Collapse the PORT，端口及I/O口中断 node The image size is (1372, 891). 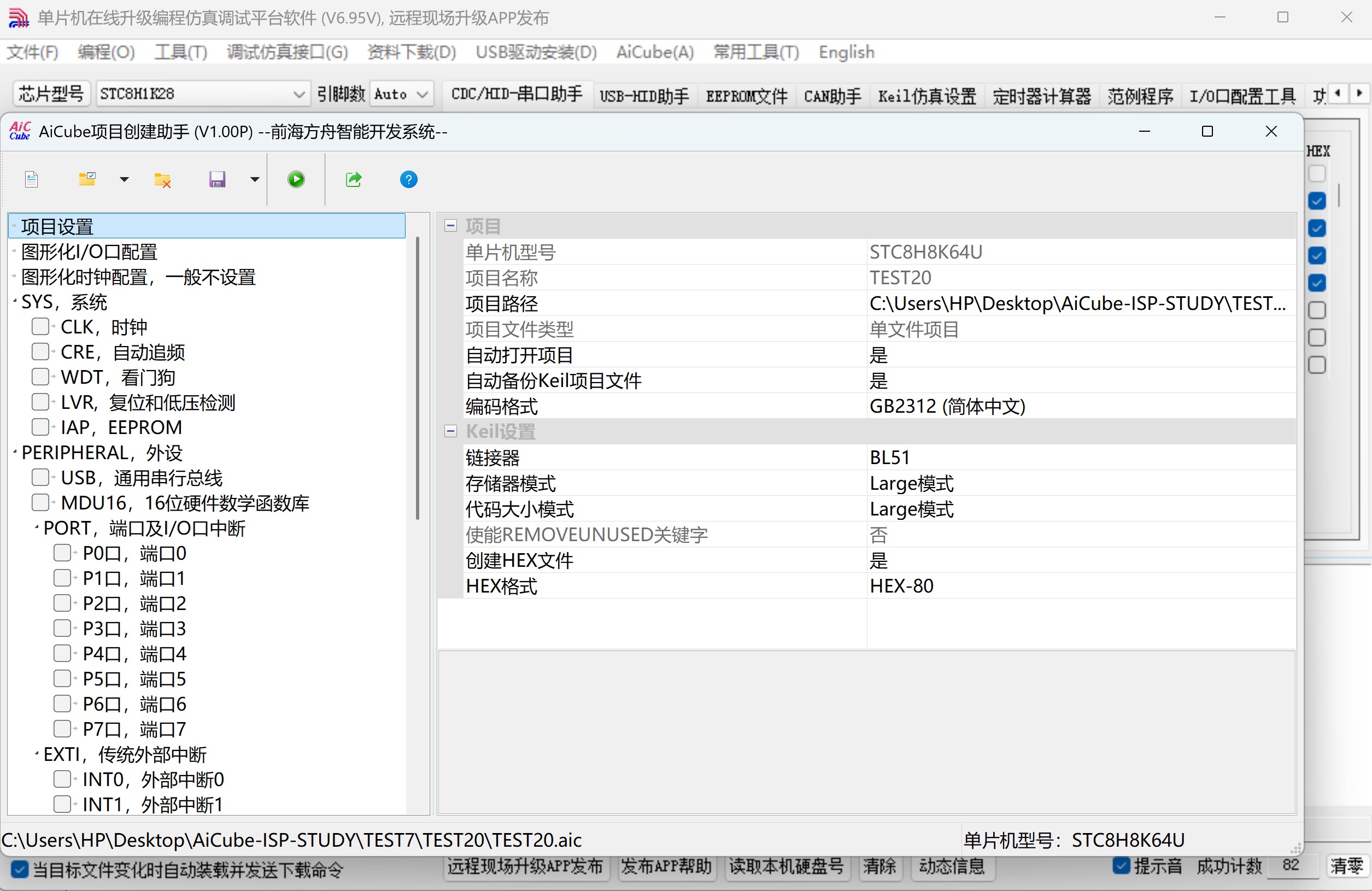pos(37,527)
